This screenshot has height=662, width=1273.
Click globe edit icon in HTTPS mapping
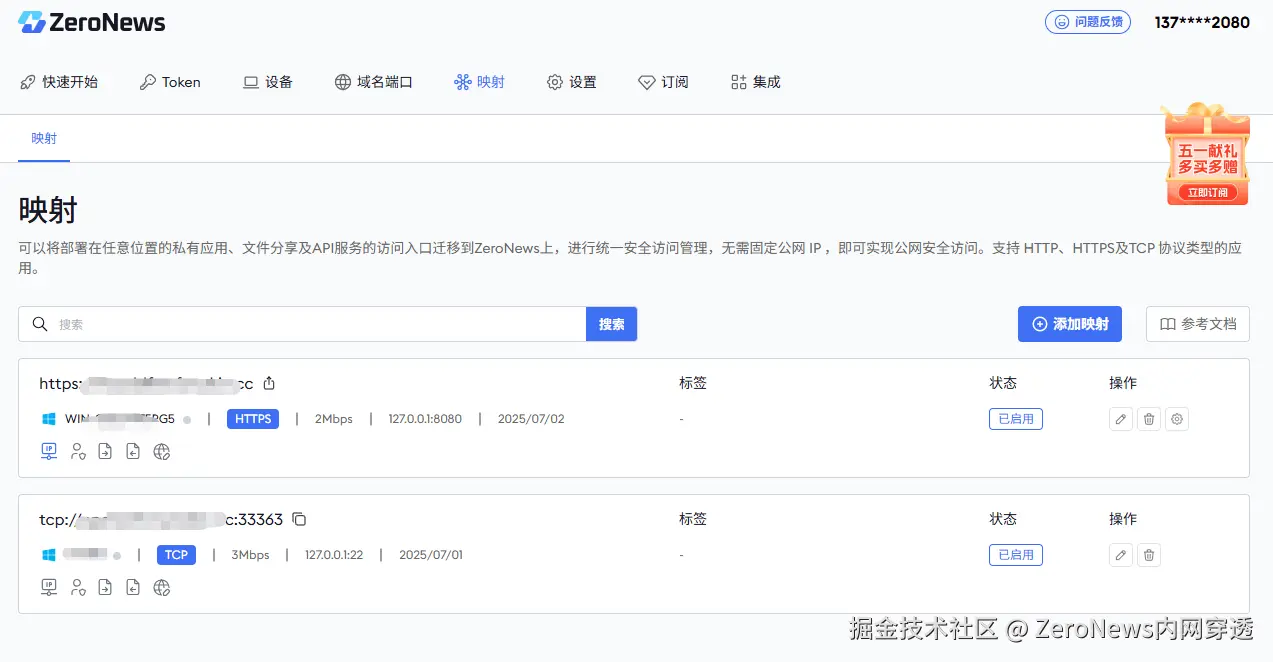(162, 452)
